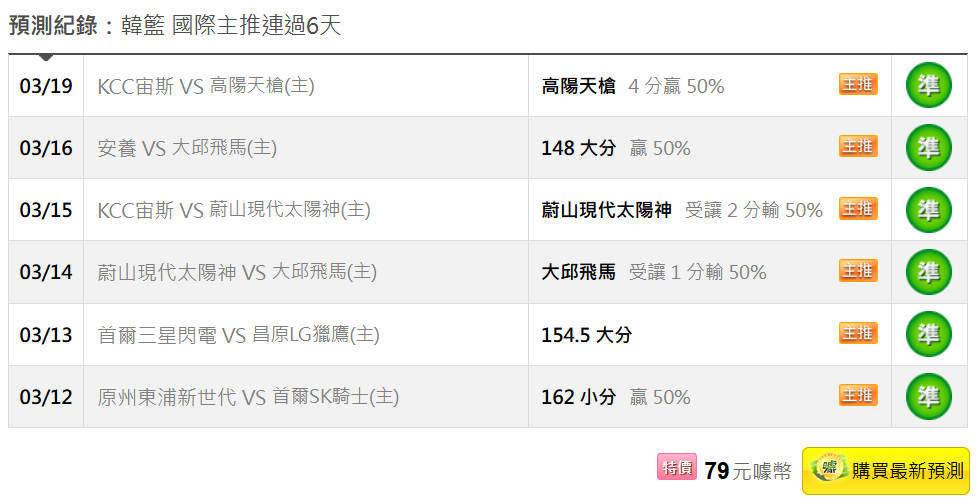
Task: Click the pink 特價 price tag icon
Action: coord(677,467)
